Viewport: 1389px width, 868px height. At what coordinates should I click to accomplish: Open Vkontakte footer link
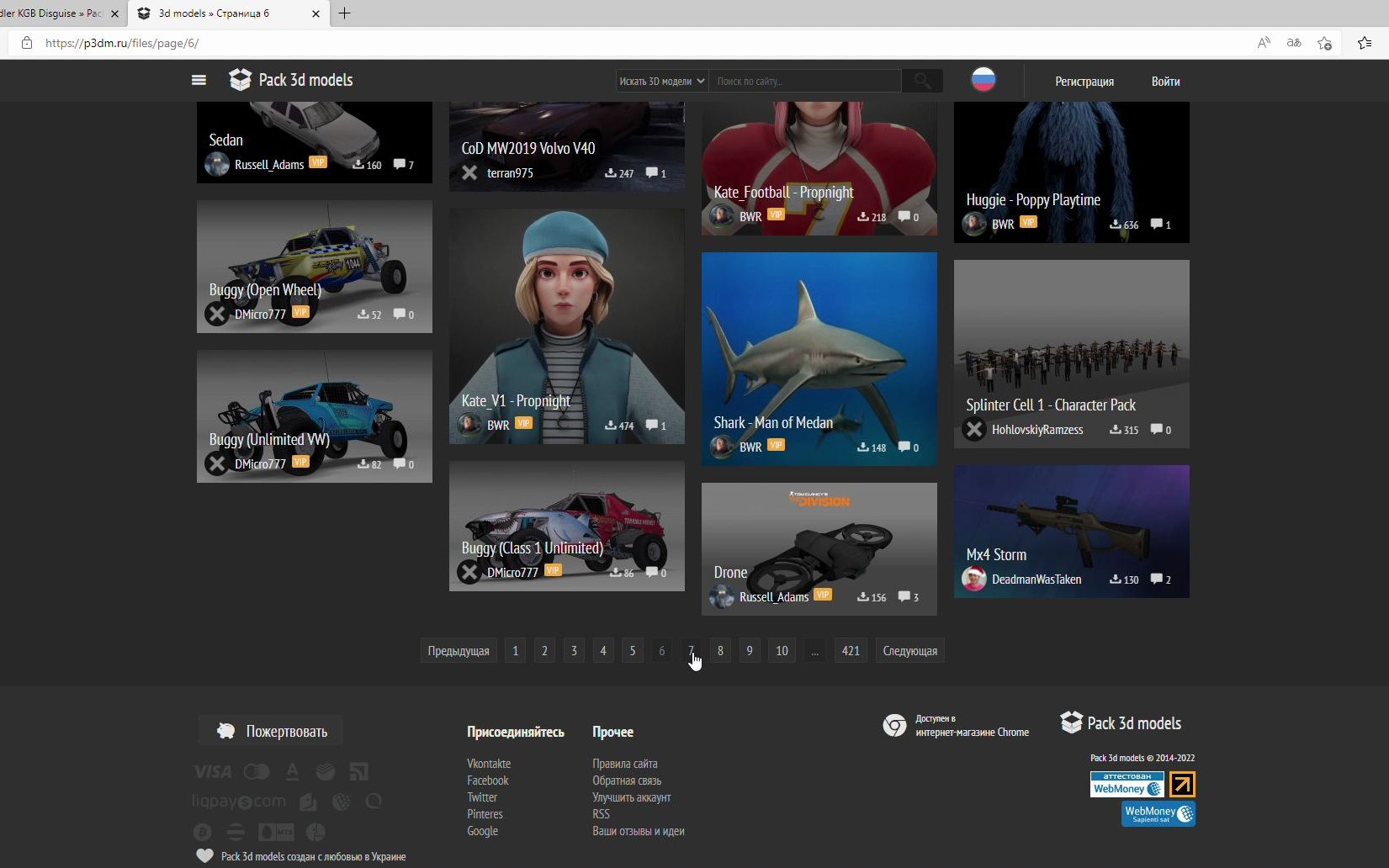(x=489, y=764)
